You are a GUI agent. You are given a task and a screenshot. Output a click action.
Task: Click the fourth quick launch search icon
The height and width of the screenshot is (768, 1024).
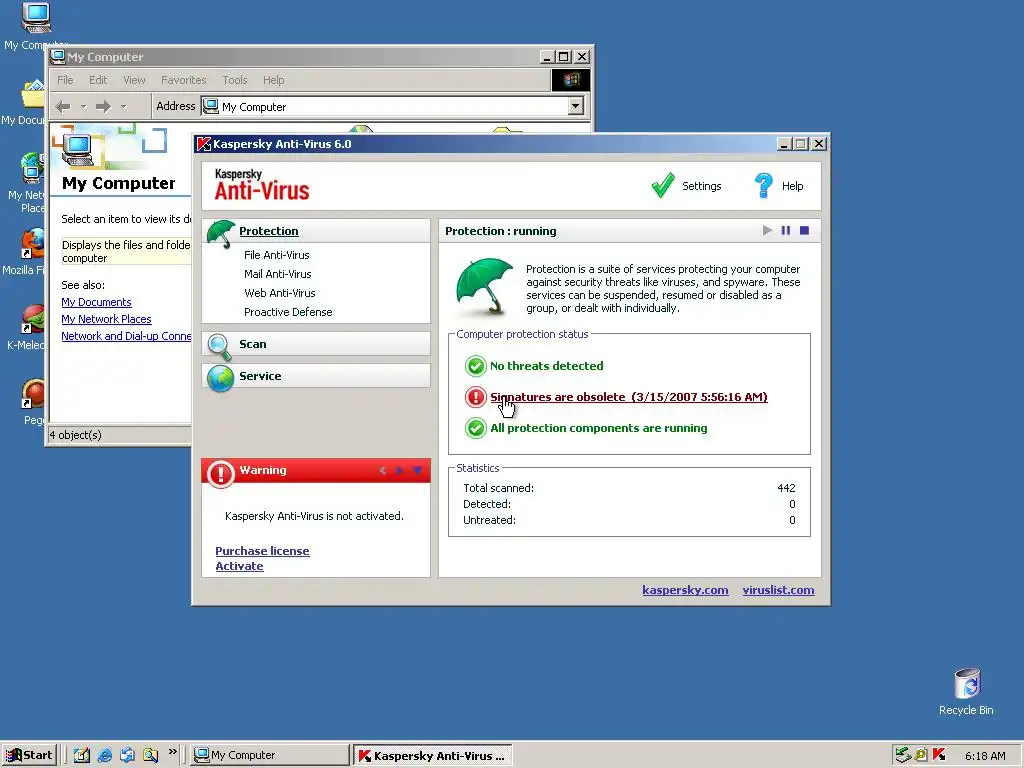click(150, 755)
